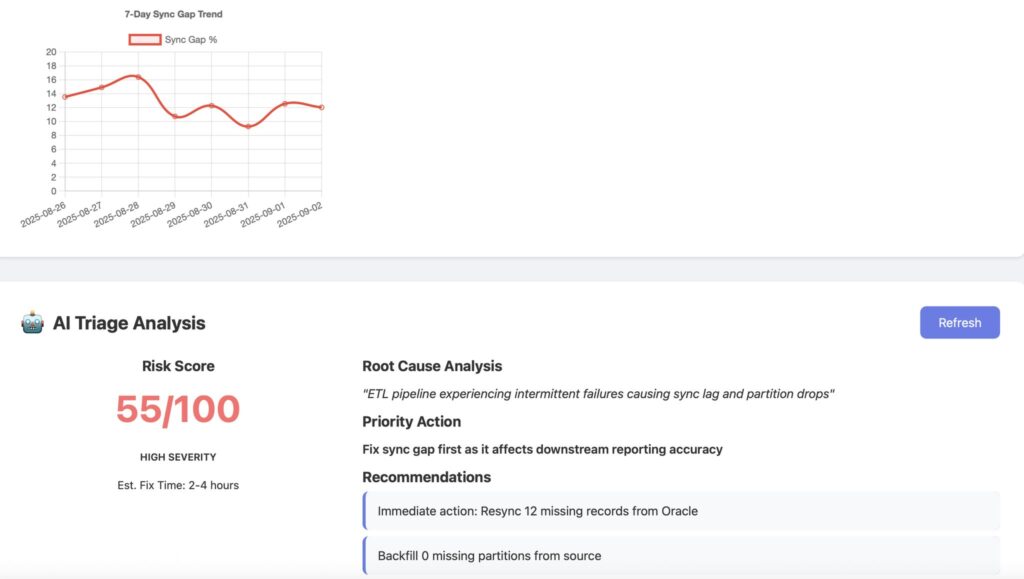Select the 2025-08-27 chart data point
The image size is (1024, 579).
(101, 87)
